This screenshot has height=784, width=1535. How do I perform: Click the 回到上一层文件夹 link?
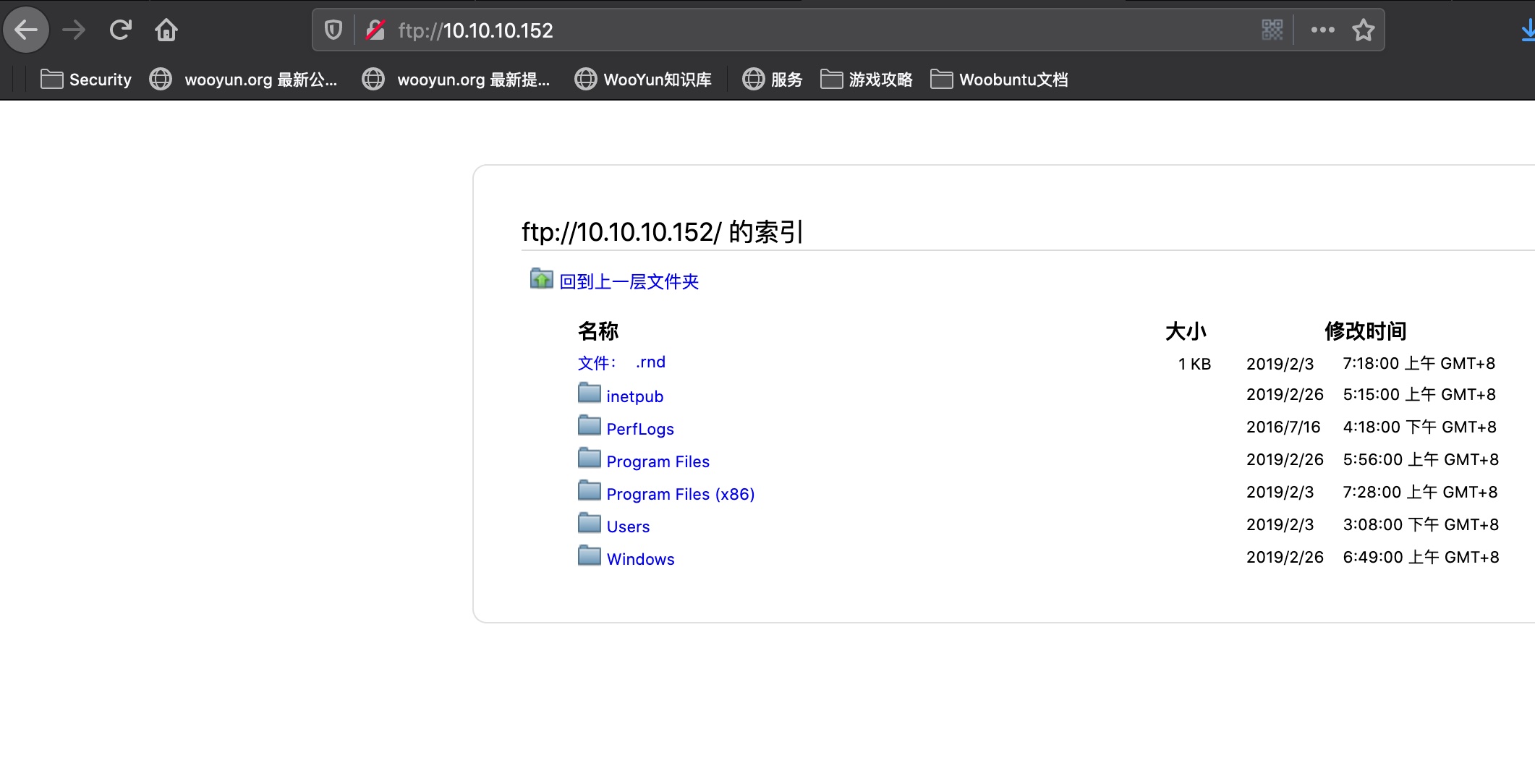coord(629,281)
